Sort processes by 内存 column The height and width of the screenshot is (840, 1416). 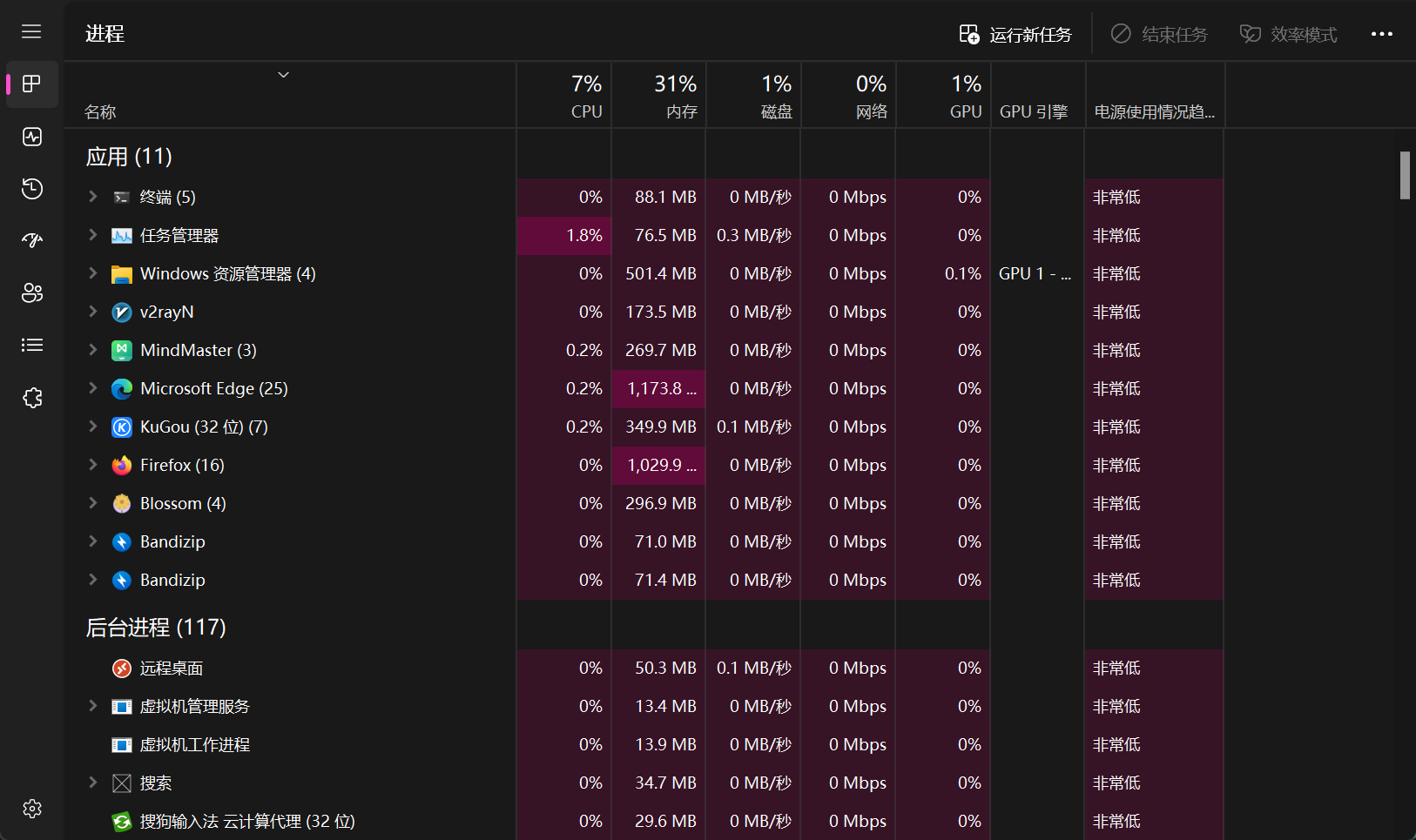coord(659,96)
